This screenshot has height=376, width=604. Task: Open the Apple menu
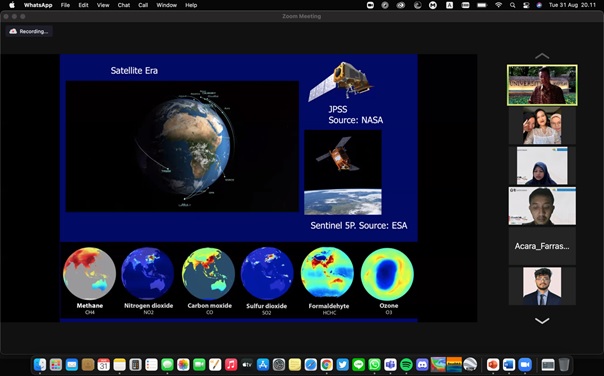point(12,5)
